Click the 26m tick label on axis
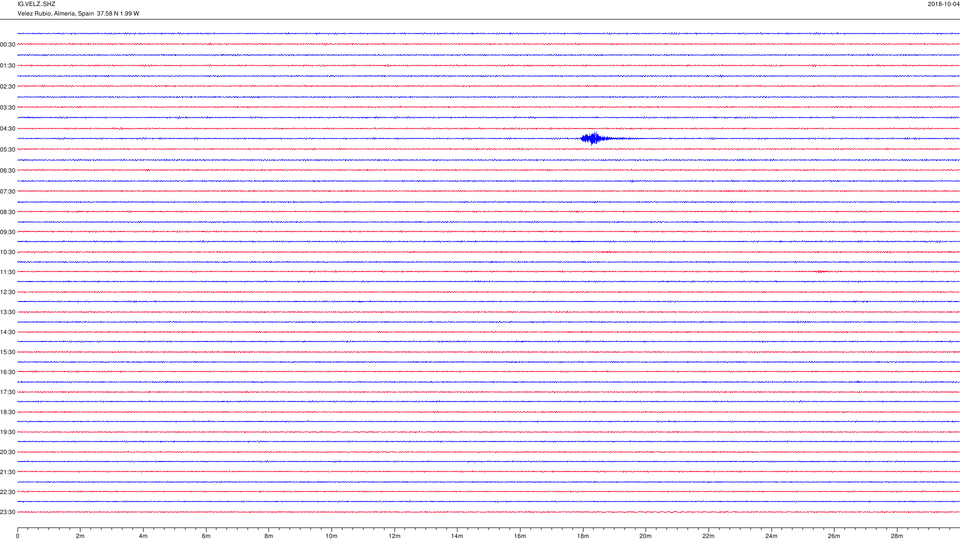 click(834, 536)
